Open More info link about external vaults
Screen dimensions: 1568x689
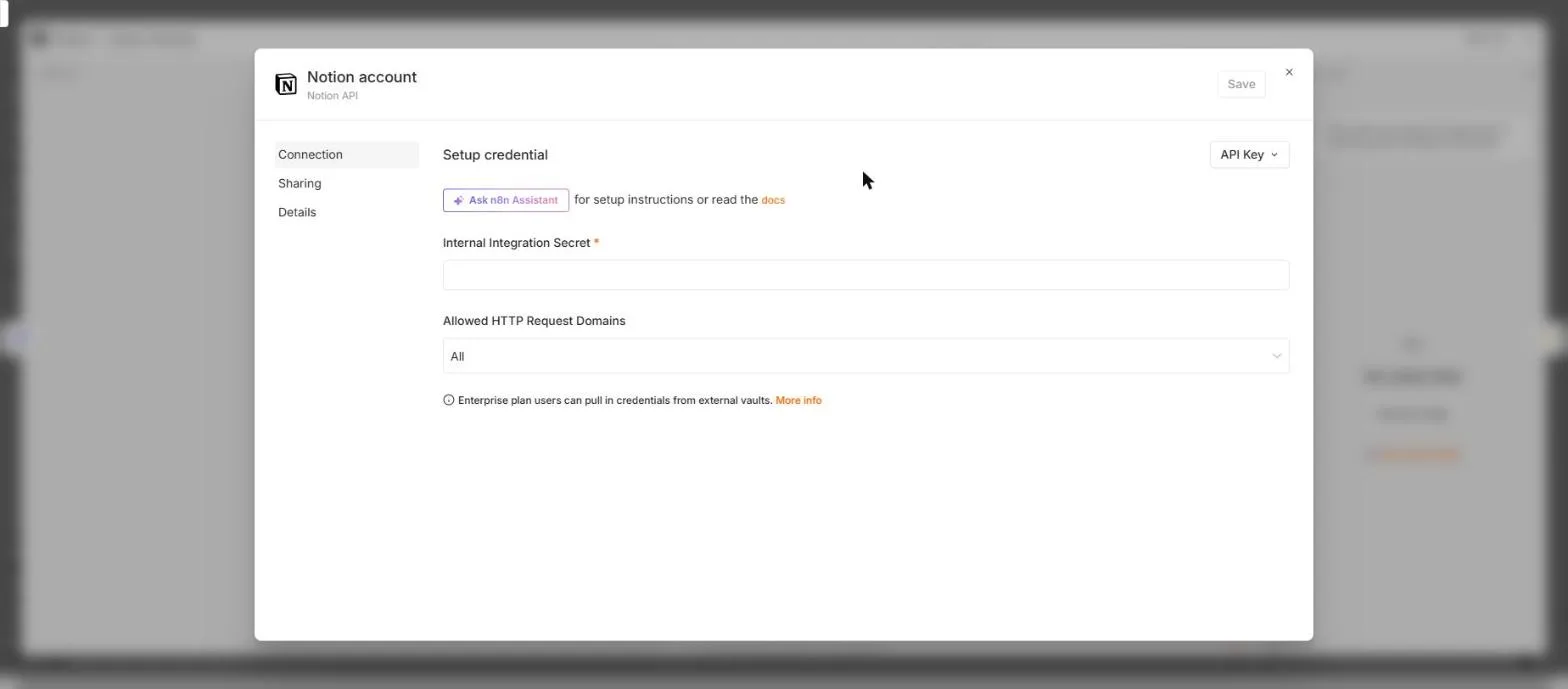[798, 400]
